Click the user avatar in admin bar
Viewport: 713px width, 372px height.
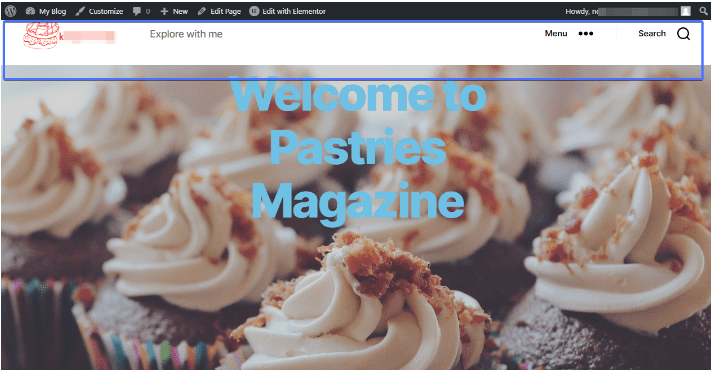[686, 11]
